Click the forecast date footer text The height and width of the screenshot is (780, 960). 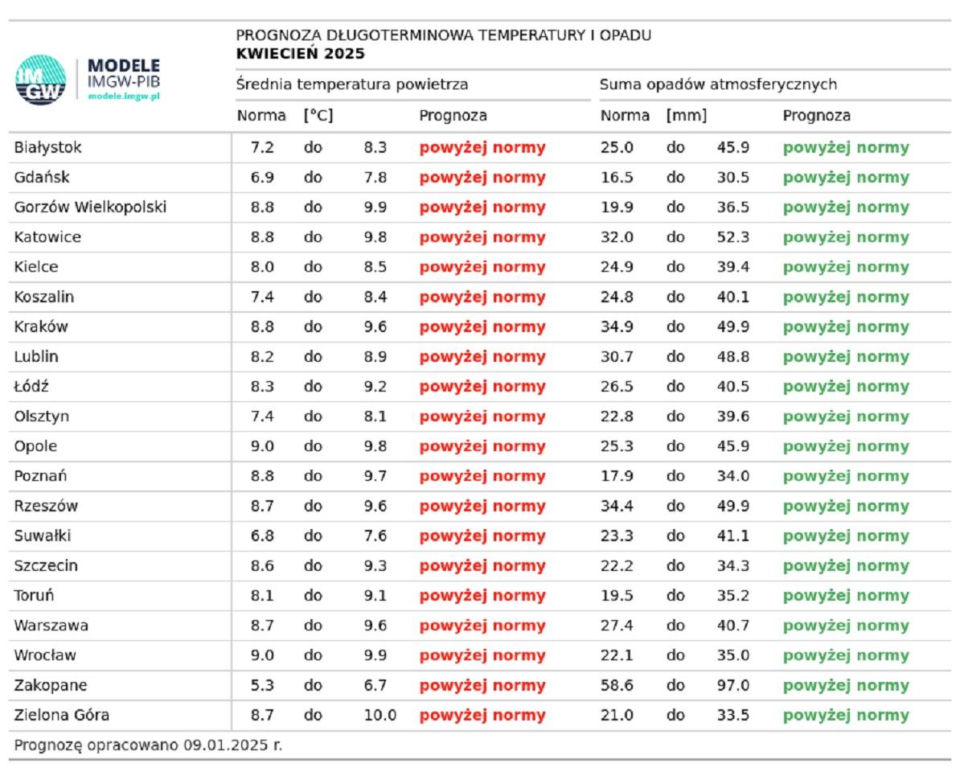(x=148, y=745)
